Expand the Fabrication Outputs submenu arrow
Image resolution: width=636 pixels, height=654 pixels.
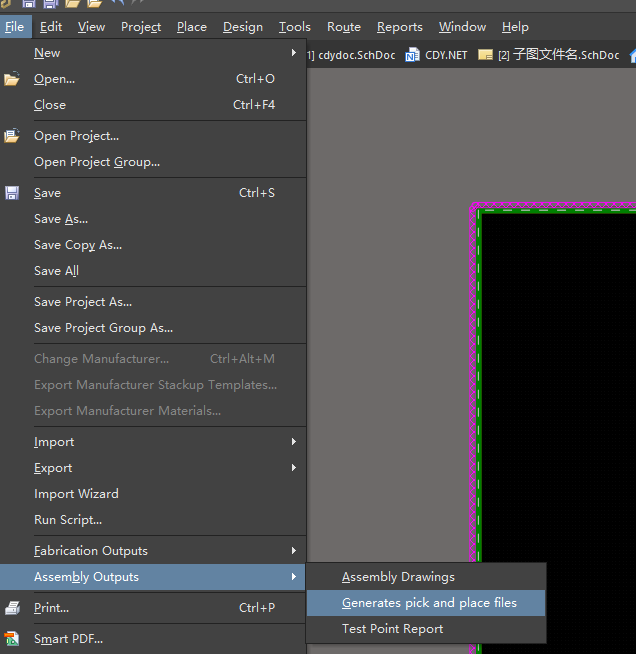(x=294, y=551)
